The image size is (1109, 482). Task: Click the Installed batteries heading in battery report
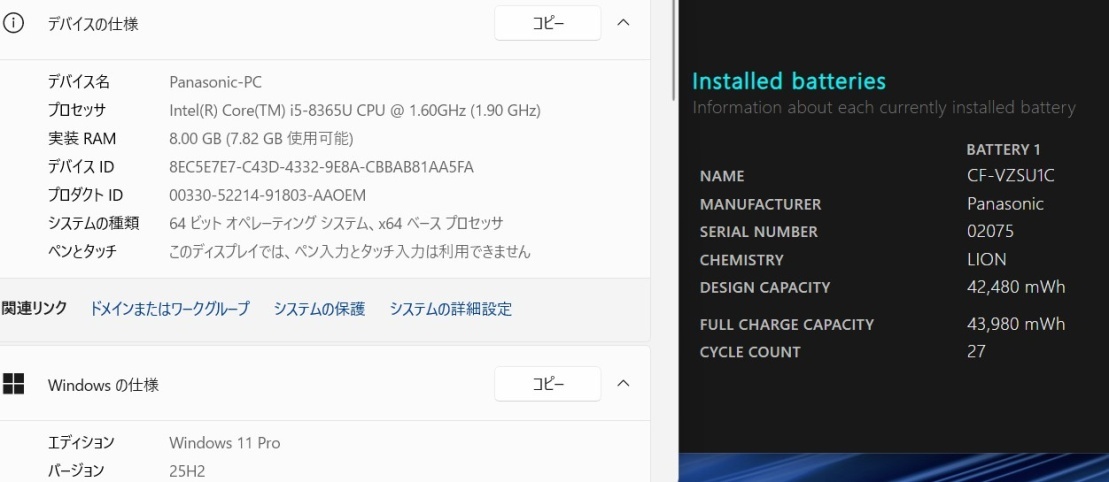coord(789,81)
